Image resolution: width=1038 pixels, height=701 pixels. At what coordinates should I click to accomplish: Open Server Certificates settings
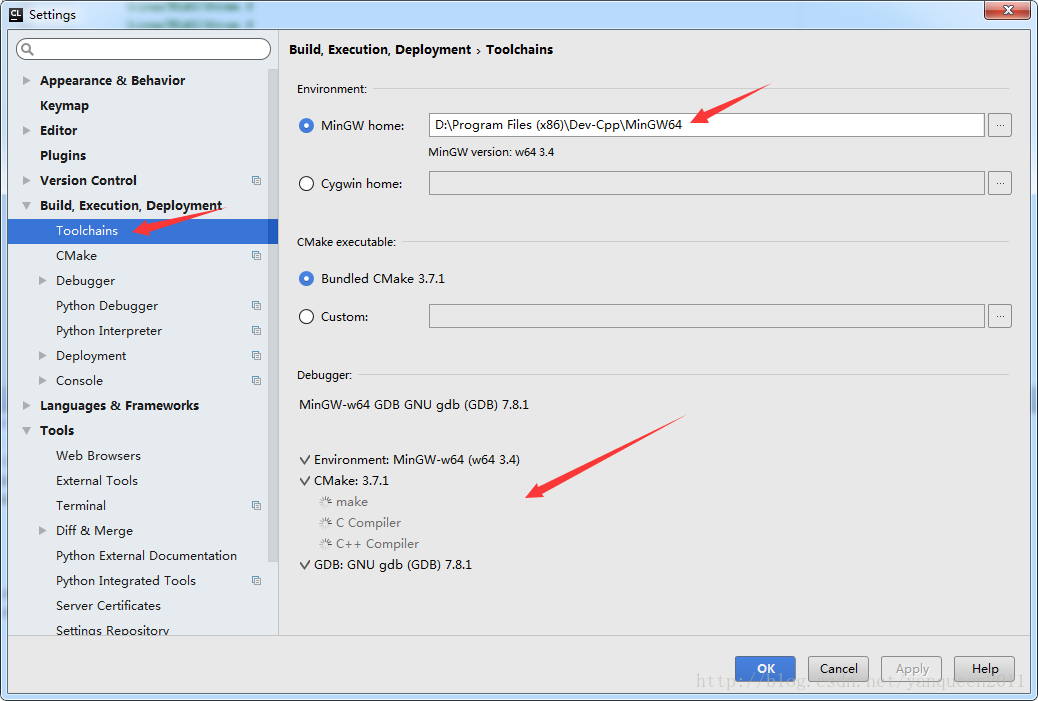point(108,606)
